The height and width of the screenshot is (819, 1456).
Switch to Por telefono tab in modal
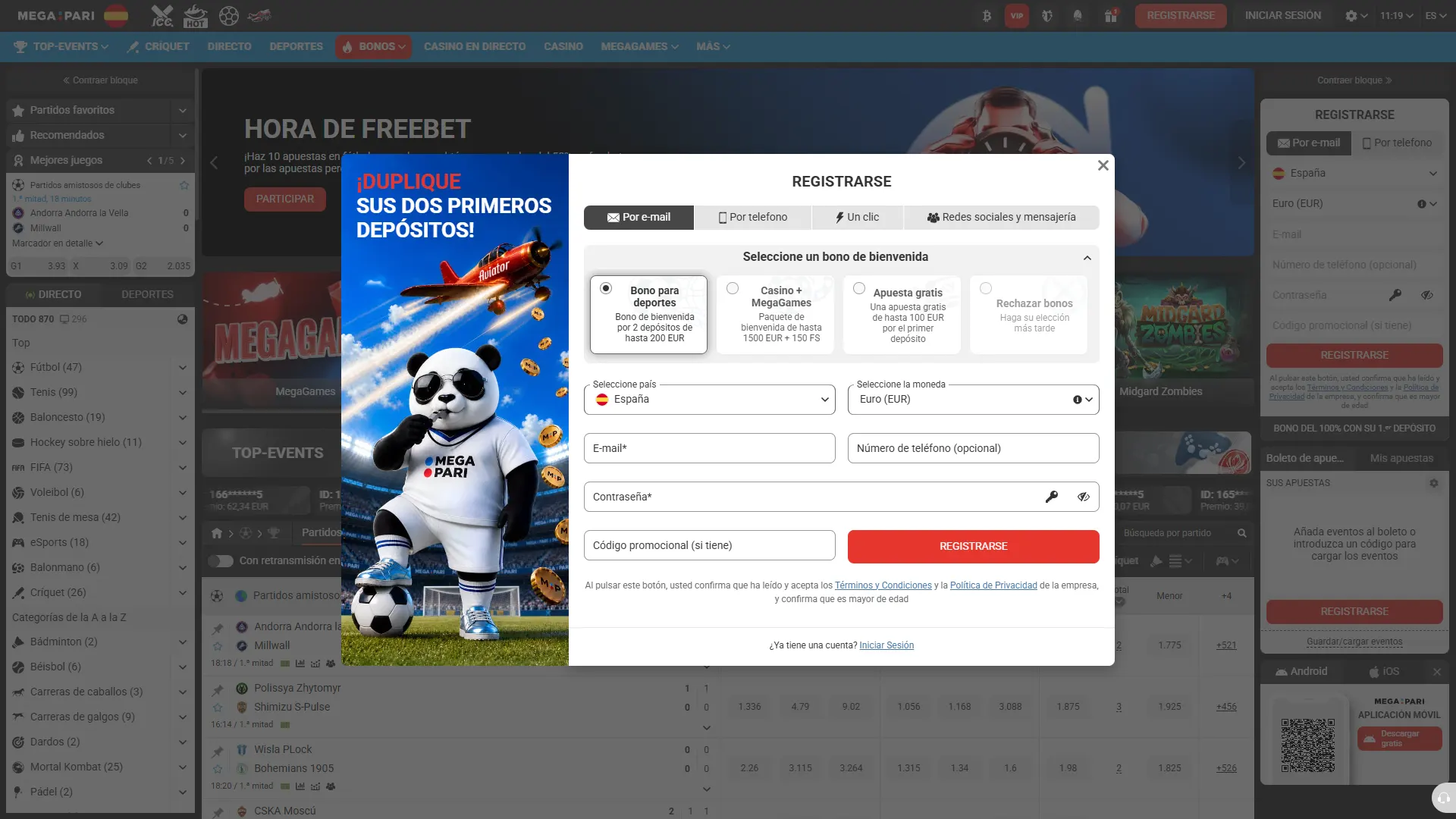tap(752, 218)
